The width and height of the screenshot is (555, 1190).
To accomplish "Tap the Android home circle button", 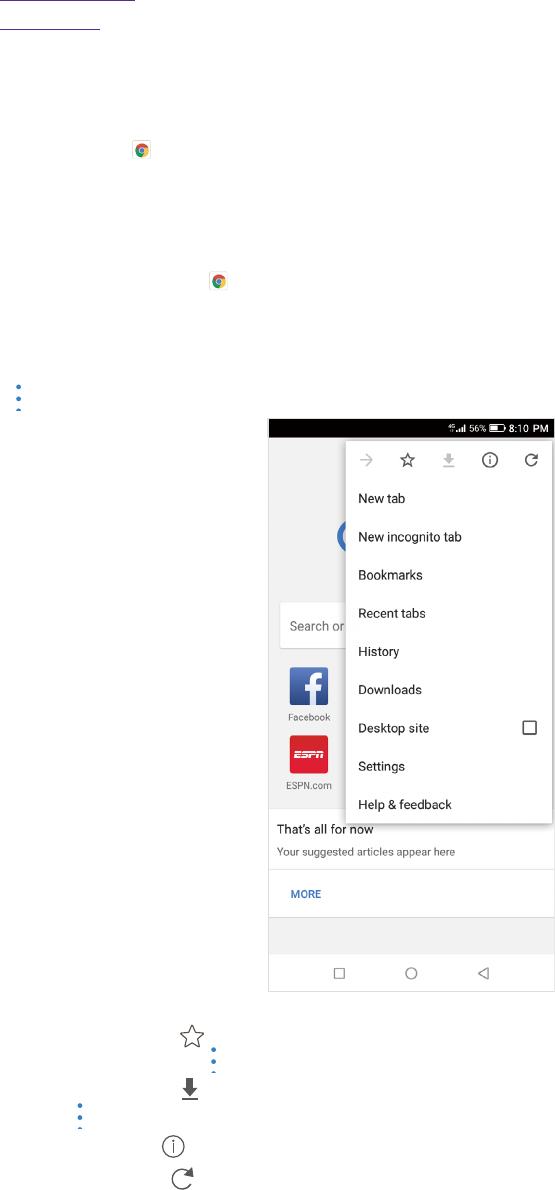I will 411,973.
